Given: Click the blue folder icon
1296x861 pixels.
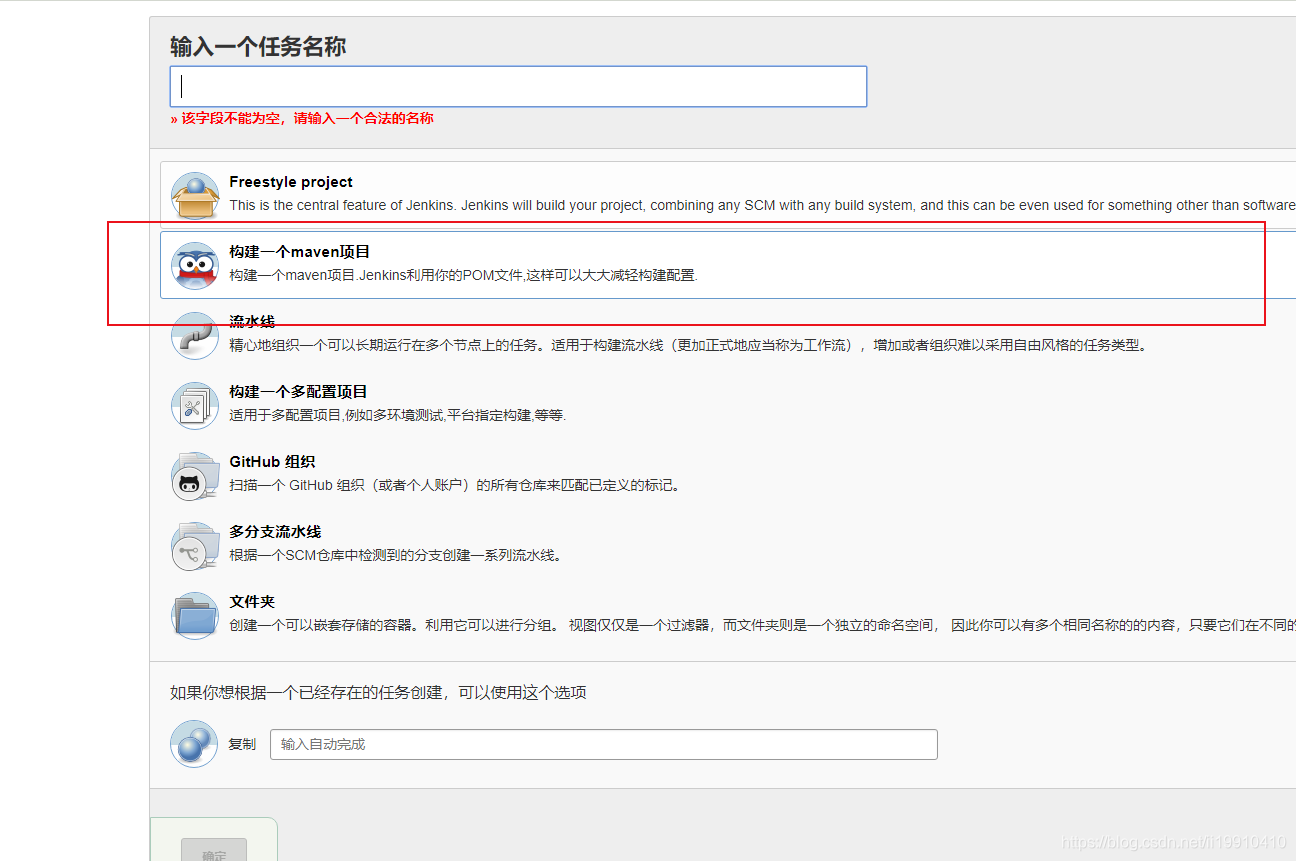Looking at the screenshot, I should coord(194,615).
